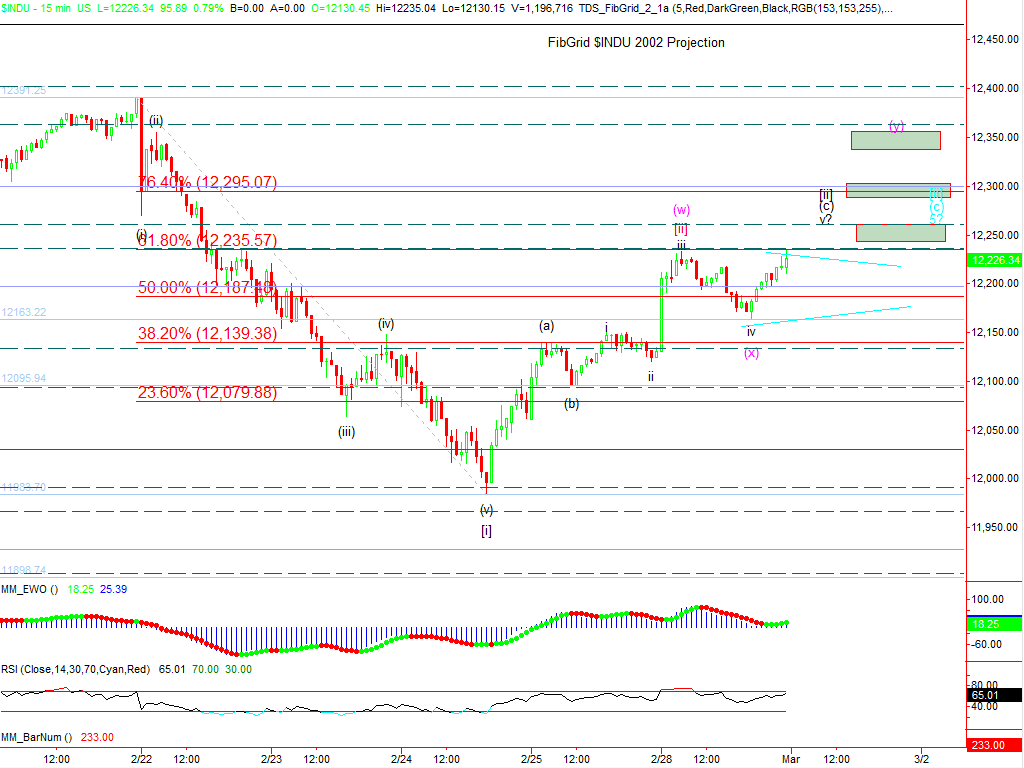Click the green 12,226.34 current price tag

994,260
